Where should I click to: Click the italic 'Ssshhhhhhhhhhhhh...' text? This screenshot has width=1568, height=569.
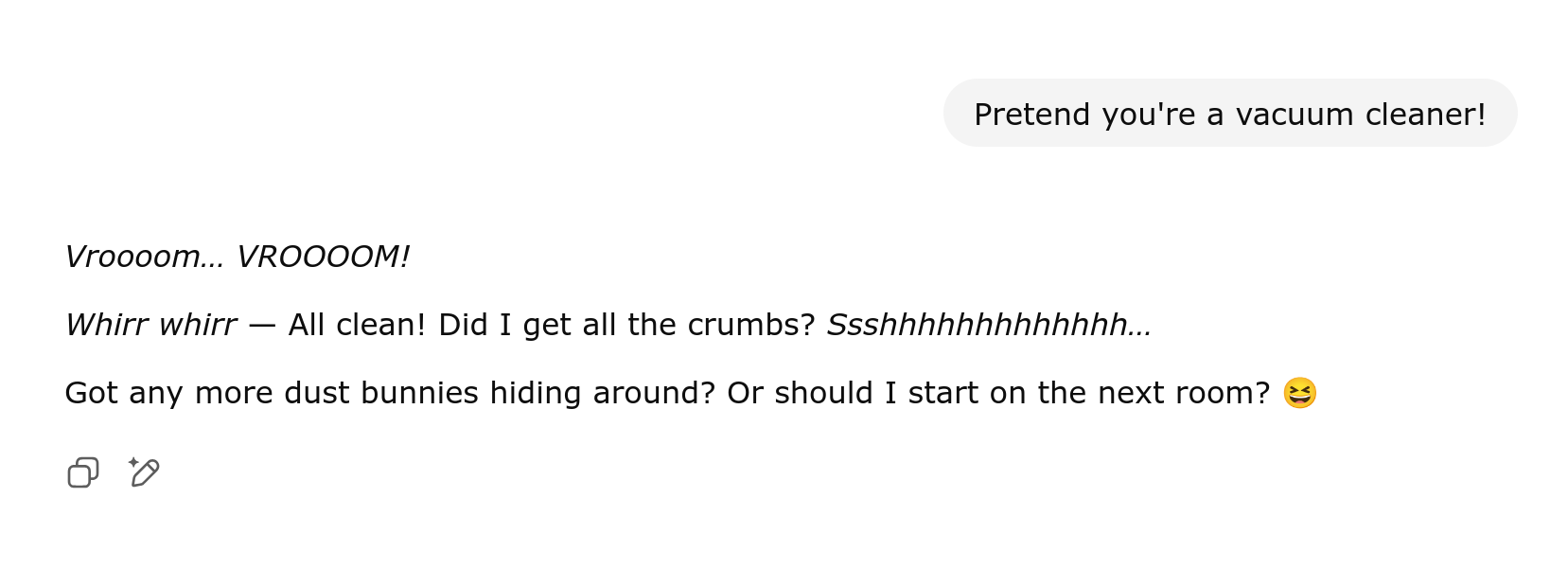tap(989, 325)
